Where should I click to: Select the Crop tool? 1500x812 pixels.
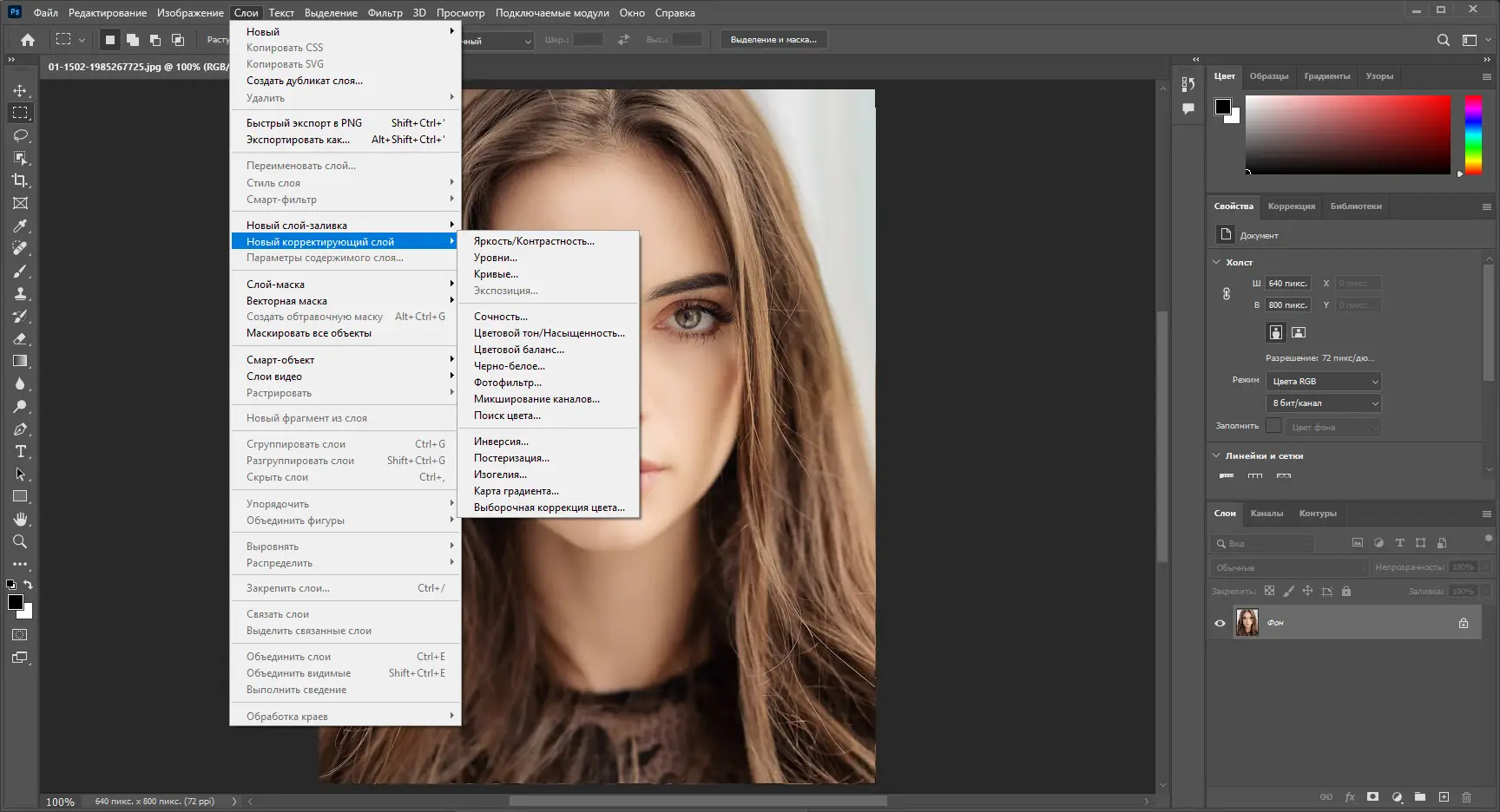coord(20,180)
